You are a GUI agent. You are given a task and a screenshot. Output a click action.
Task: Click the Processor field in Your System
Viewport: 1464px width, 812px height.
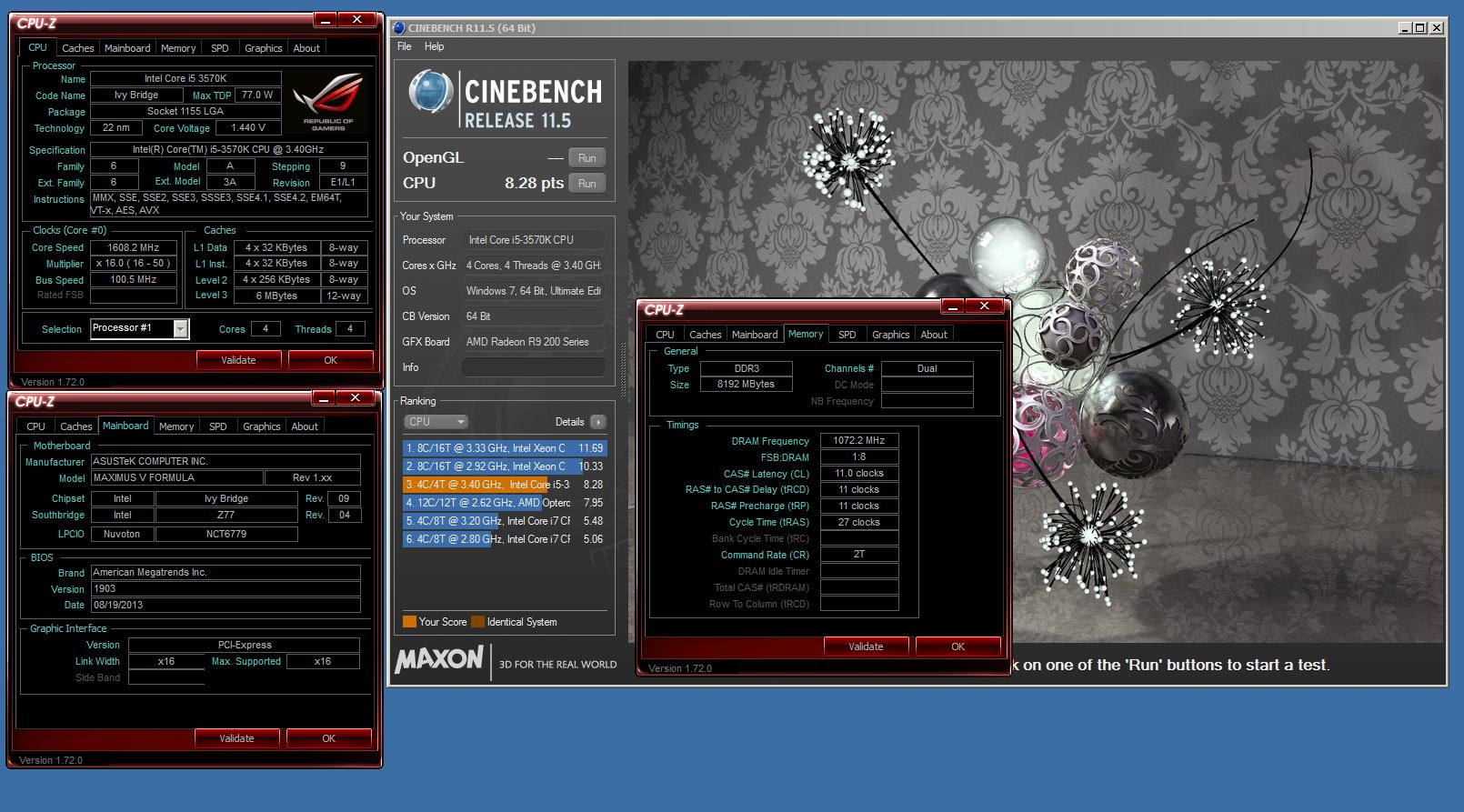533,240
